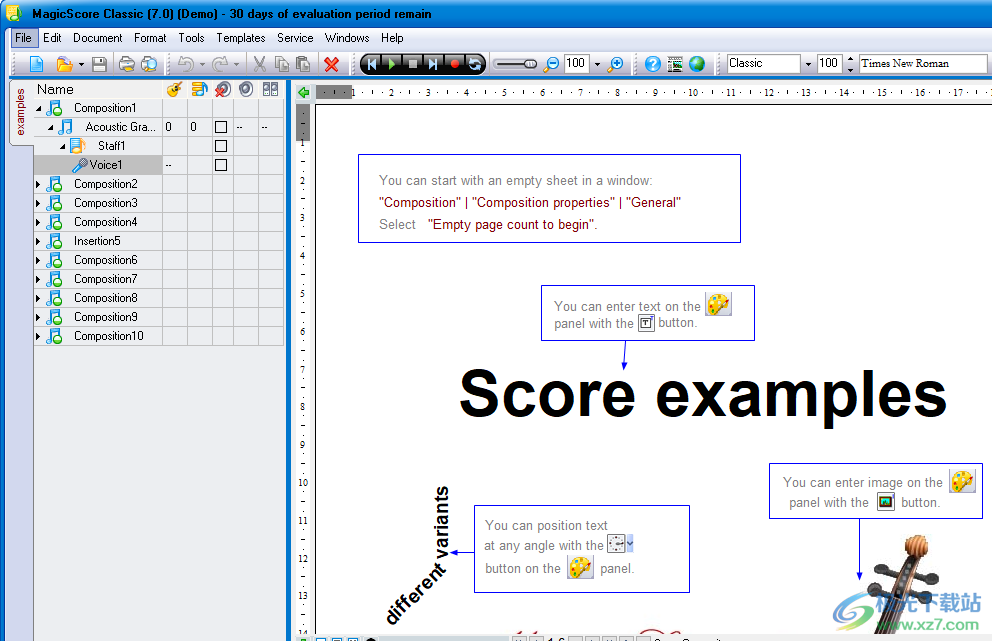The width and height of the screenshot is (992, 641).
Task: Start recording with the red record button
Action: tap(454, 64)
